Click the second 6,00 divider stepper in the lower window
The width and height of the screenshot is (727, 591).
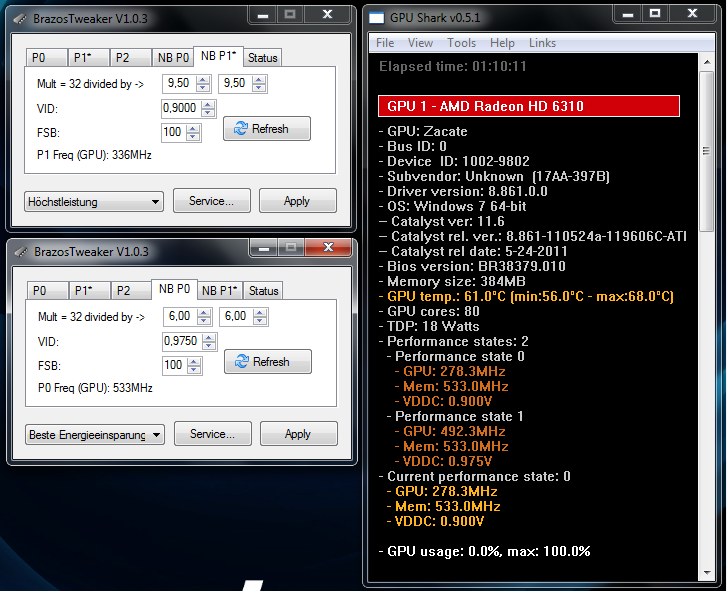click(x=260, y=317)
